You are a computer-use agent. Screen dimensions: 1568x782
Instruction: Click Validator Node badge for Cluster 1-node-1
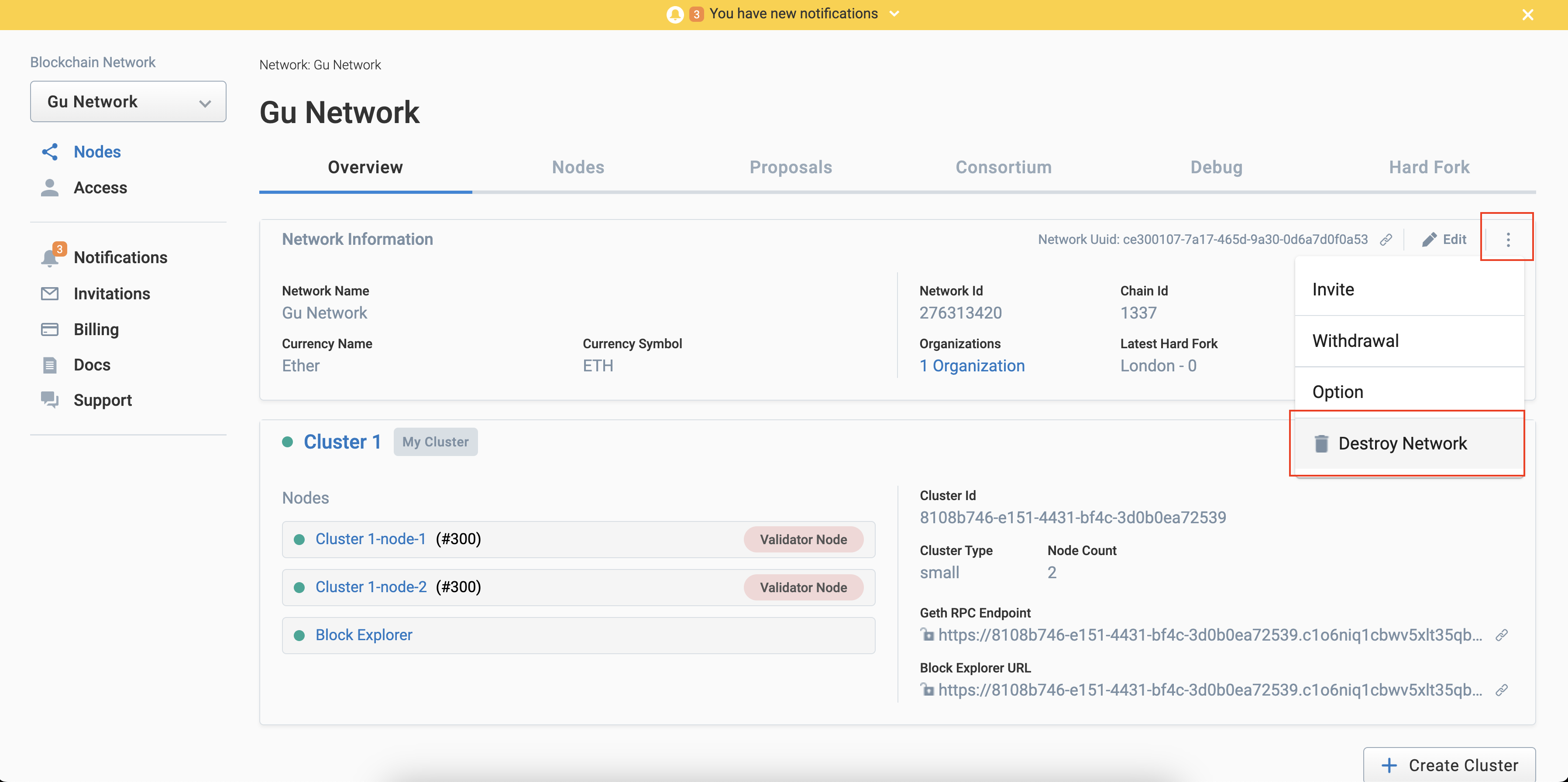point(803,540)
